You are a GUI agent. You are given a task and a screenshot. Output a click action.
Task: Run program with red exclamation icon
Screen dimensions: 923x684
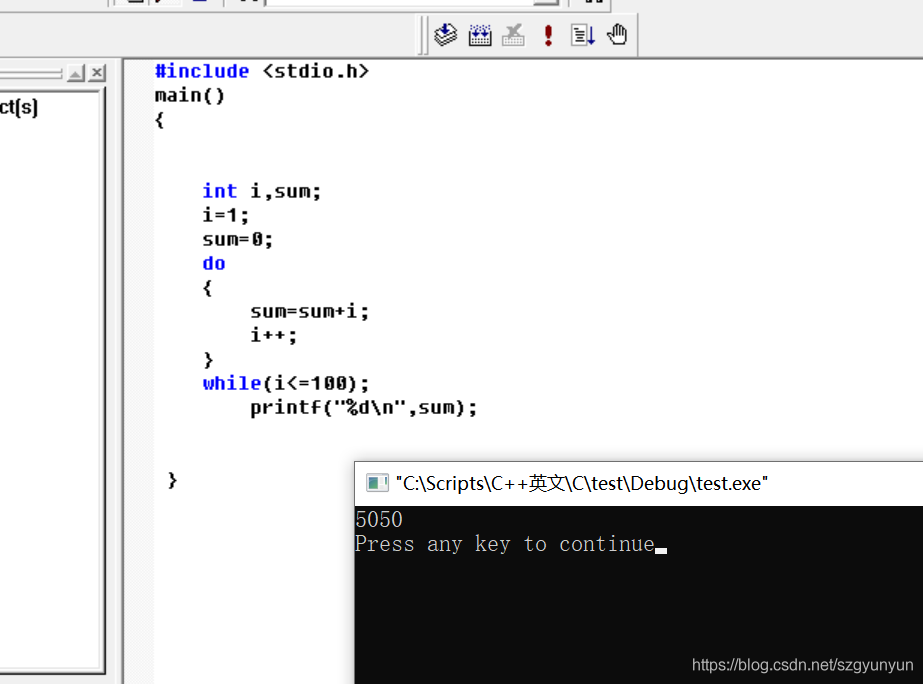coord(548,35)
